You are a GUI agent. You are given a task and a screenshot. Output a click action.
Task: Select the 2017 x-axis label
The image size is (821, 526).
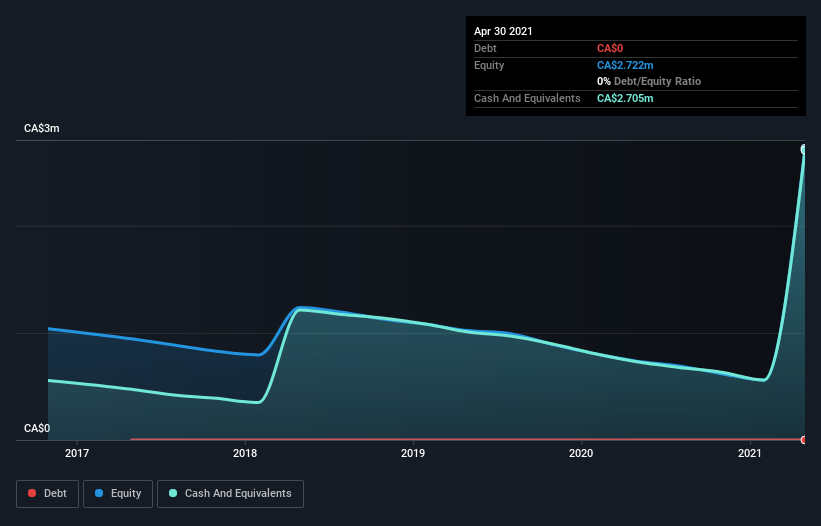(x=77, y=453)
